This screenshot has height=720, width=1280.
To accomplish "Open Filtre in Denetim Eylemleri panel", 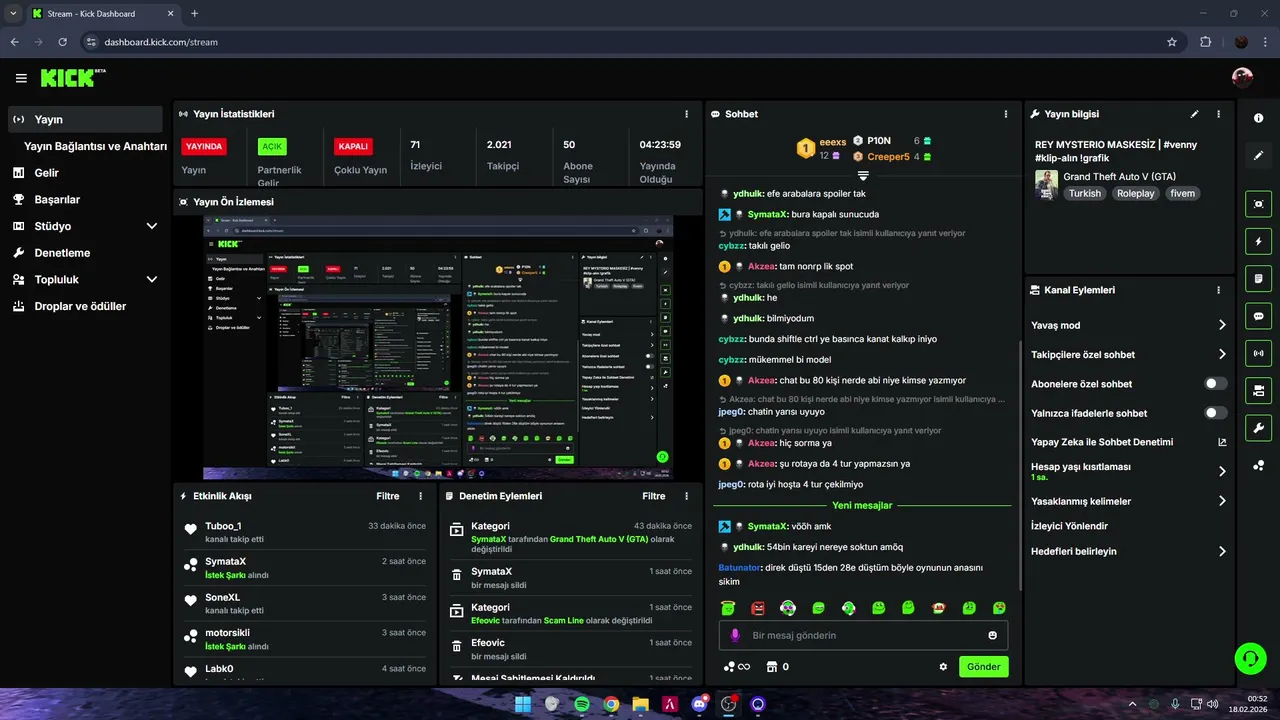I will click(653, 496).
